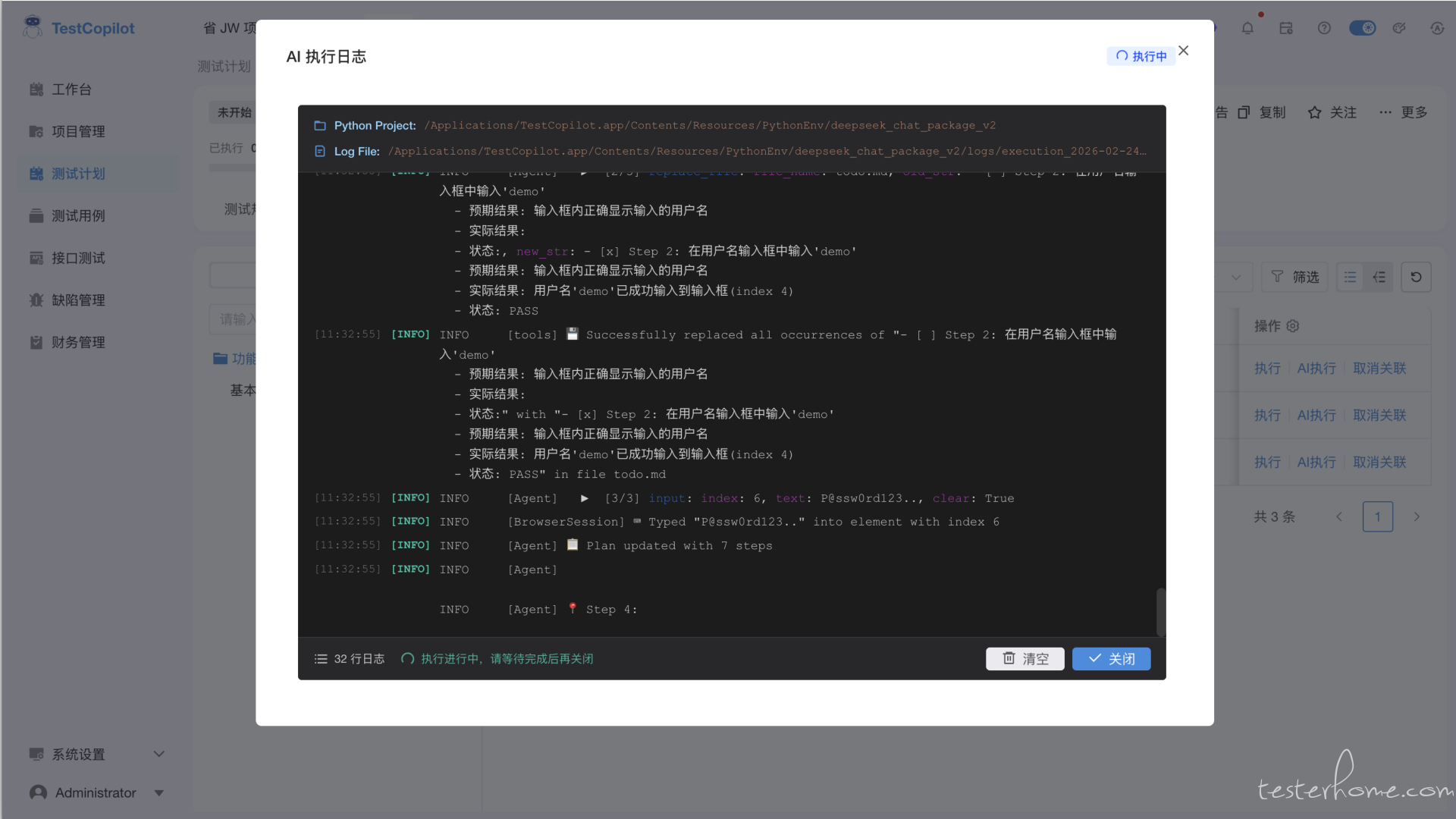This screenshot has height=819, width=1456.
Task: Close the AI 执行日志 dialog with X
Action: tap(1183, 50)
